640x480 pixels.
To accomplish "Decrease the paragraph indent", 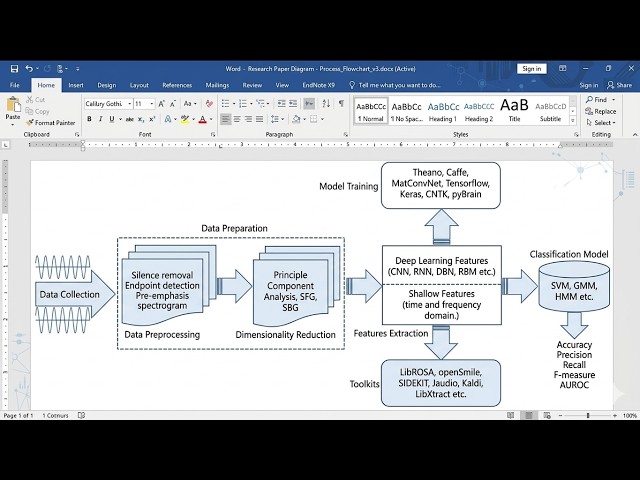I will (x=281, y=104).
